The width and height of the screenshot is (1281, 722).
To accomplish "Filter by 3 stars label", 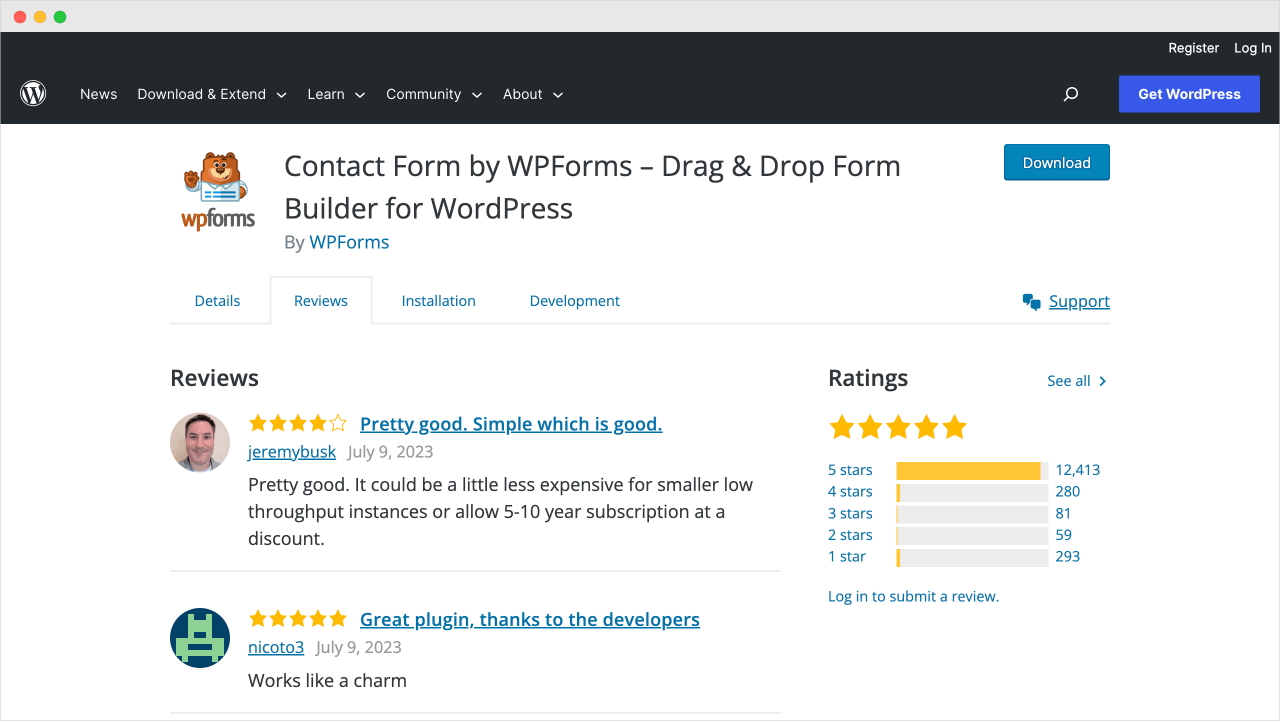I will 850,514.
